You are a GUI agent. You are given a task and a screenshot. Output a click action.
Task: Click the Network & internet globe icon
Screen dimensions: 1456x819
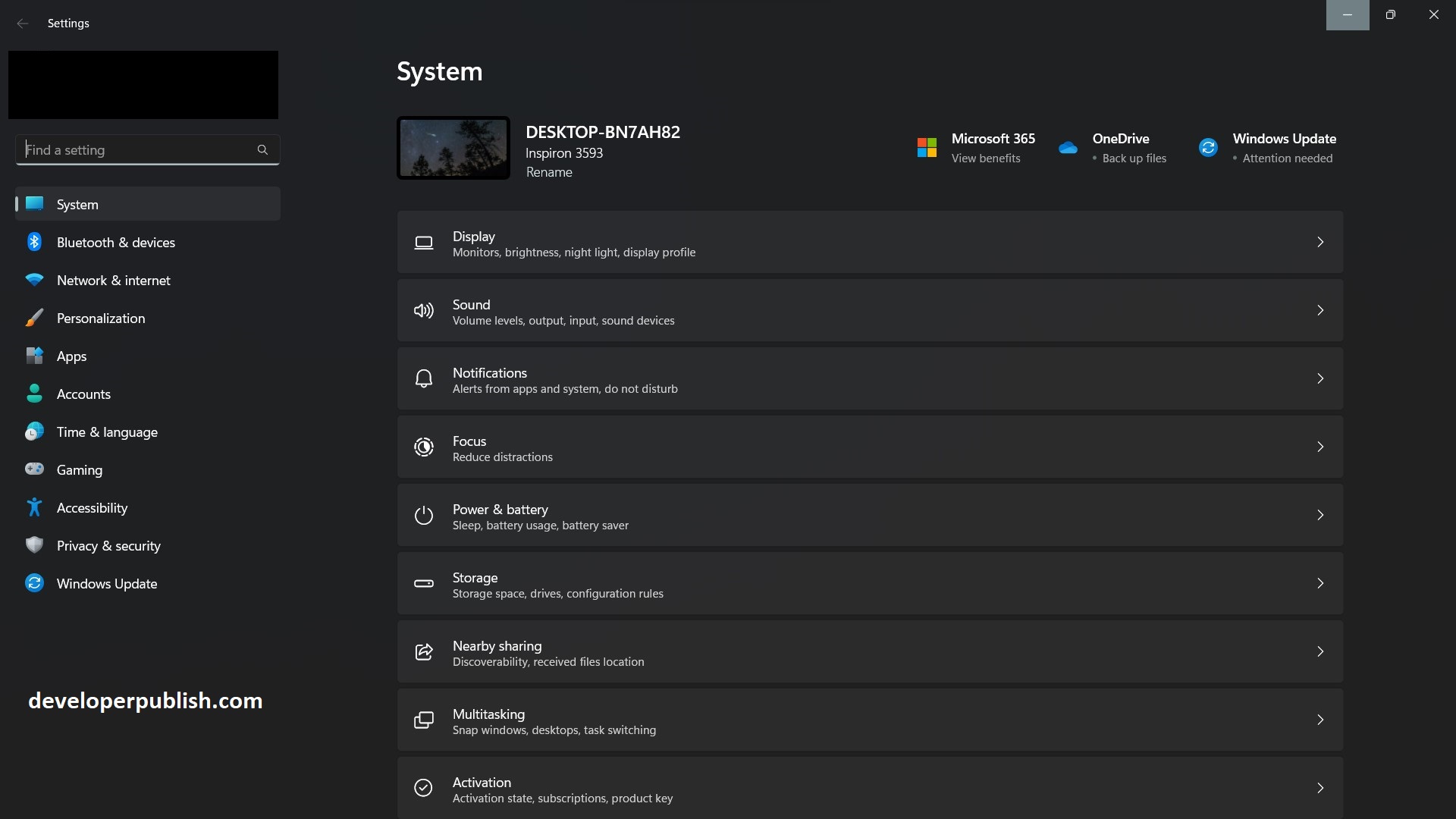tap(35, 280)
